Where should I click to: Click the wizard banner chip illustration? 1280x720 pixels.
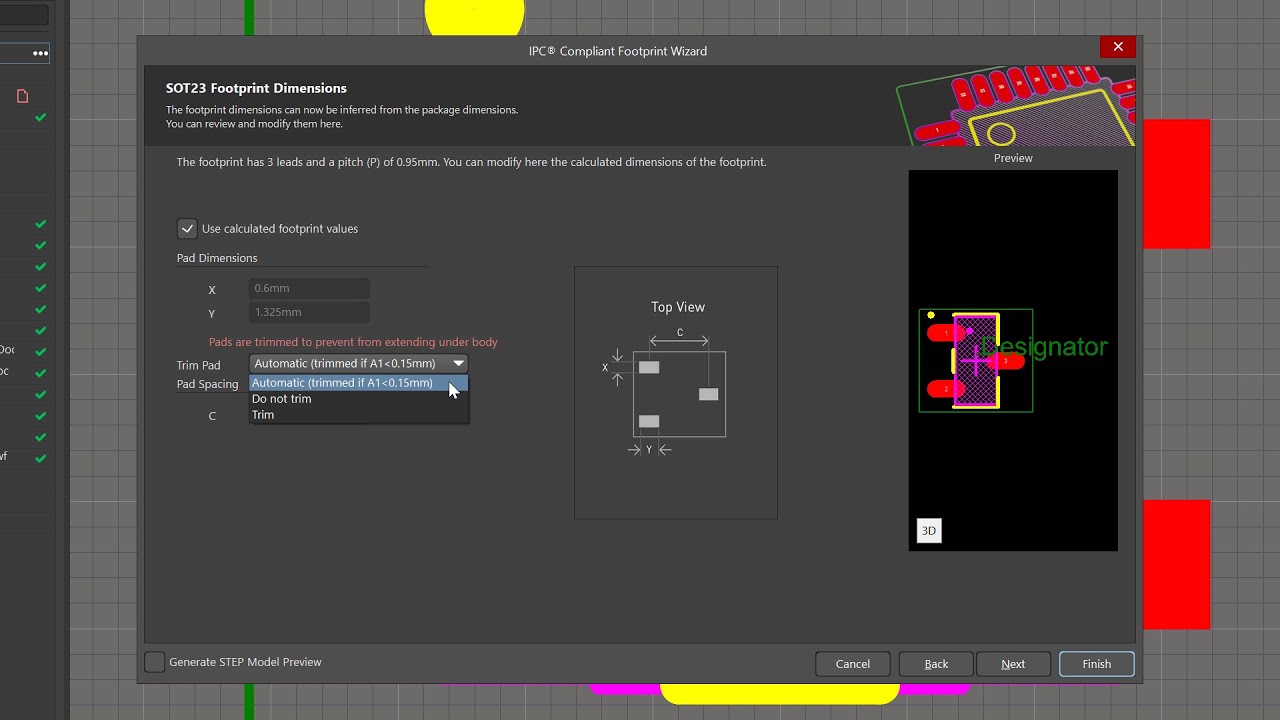click(x=1016, y=107)
